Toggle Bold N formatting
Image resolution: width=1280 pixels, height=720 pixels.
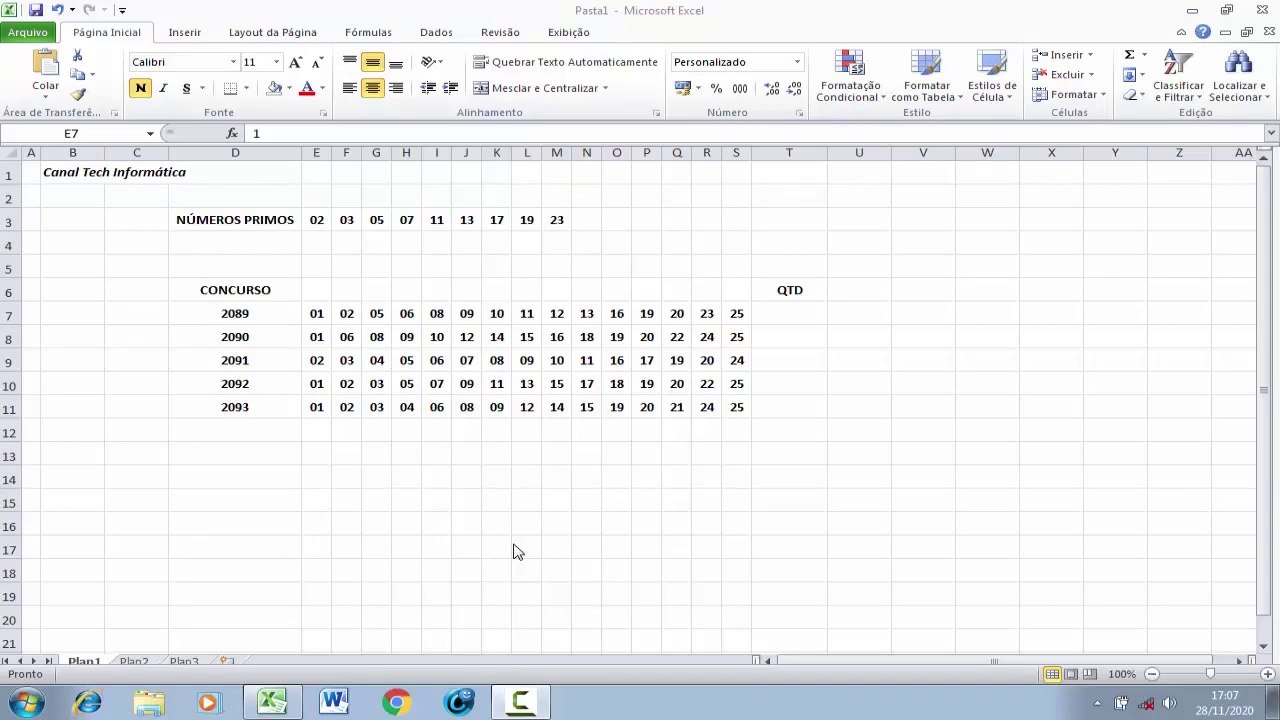pos(140,88)
